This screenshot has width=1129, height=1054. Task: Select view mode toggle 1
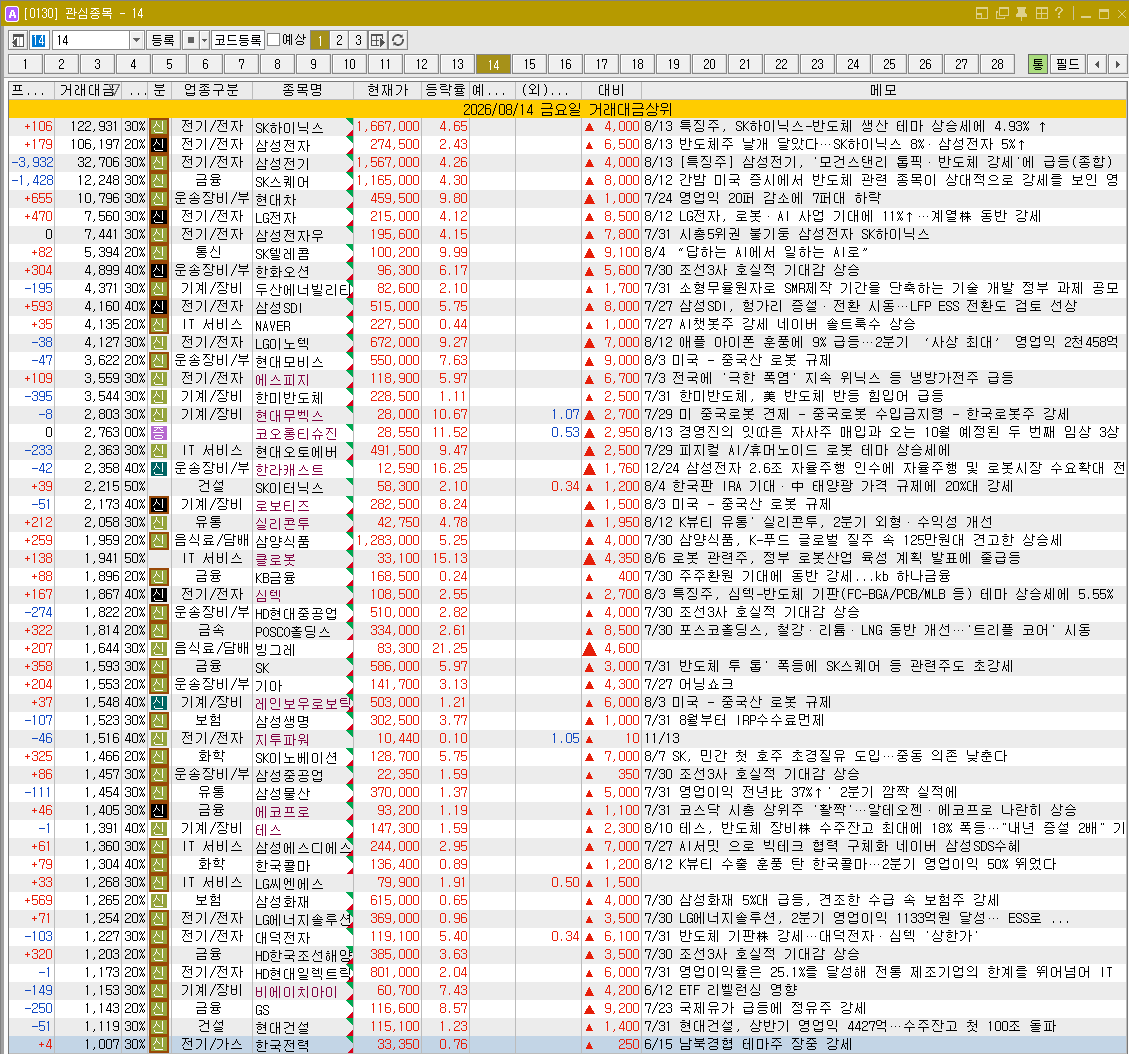pyautogui.click(x=320, y=40)
